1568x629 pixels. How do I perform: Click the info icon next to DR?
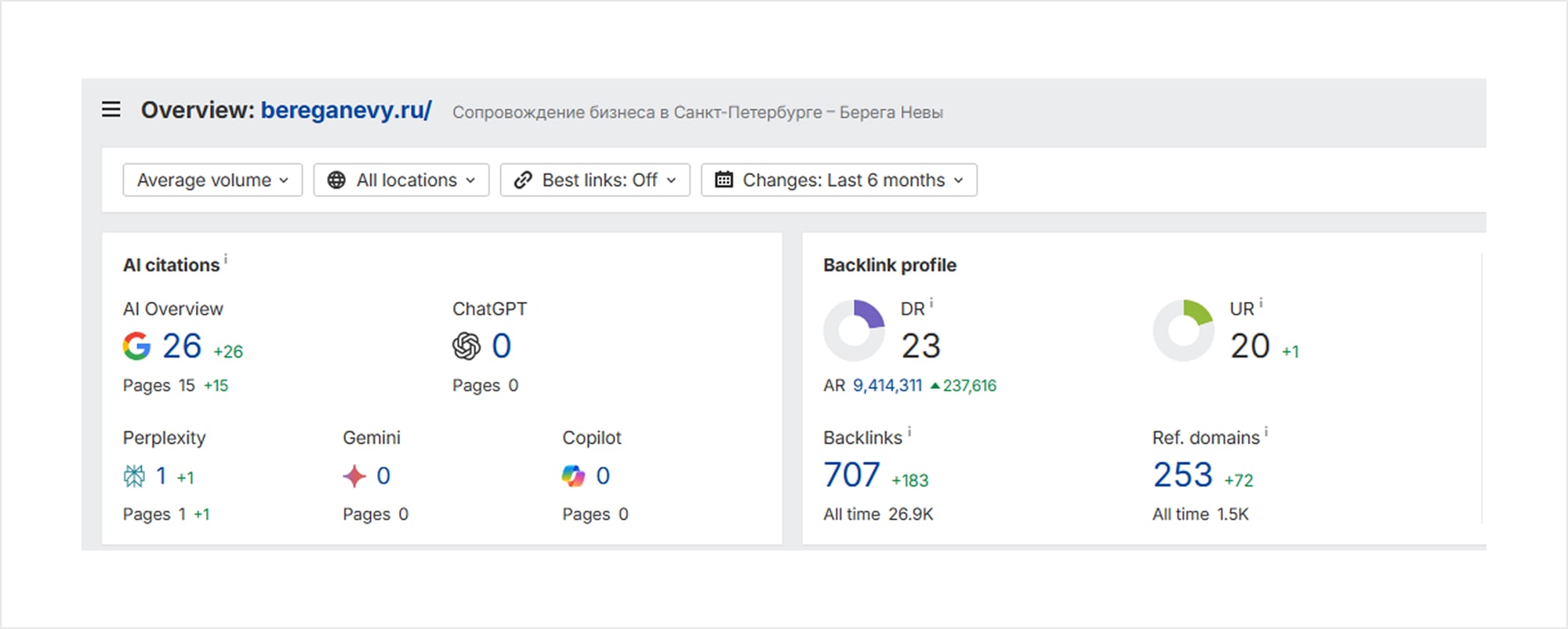coord(931,302)
